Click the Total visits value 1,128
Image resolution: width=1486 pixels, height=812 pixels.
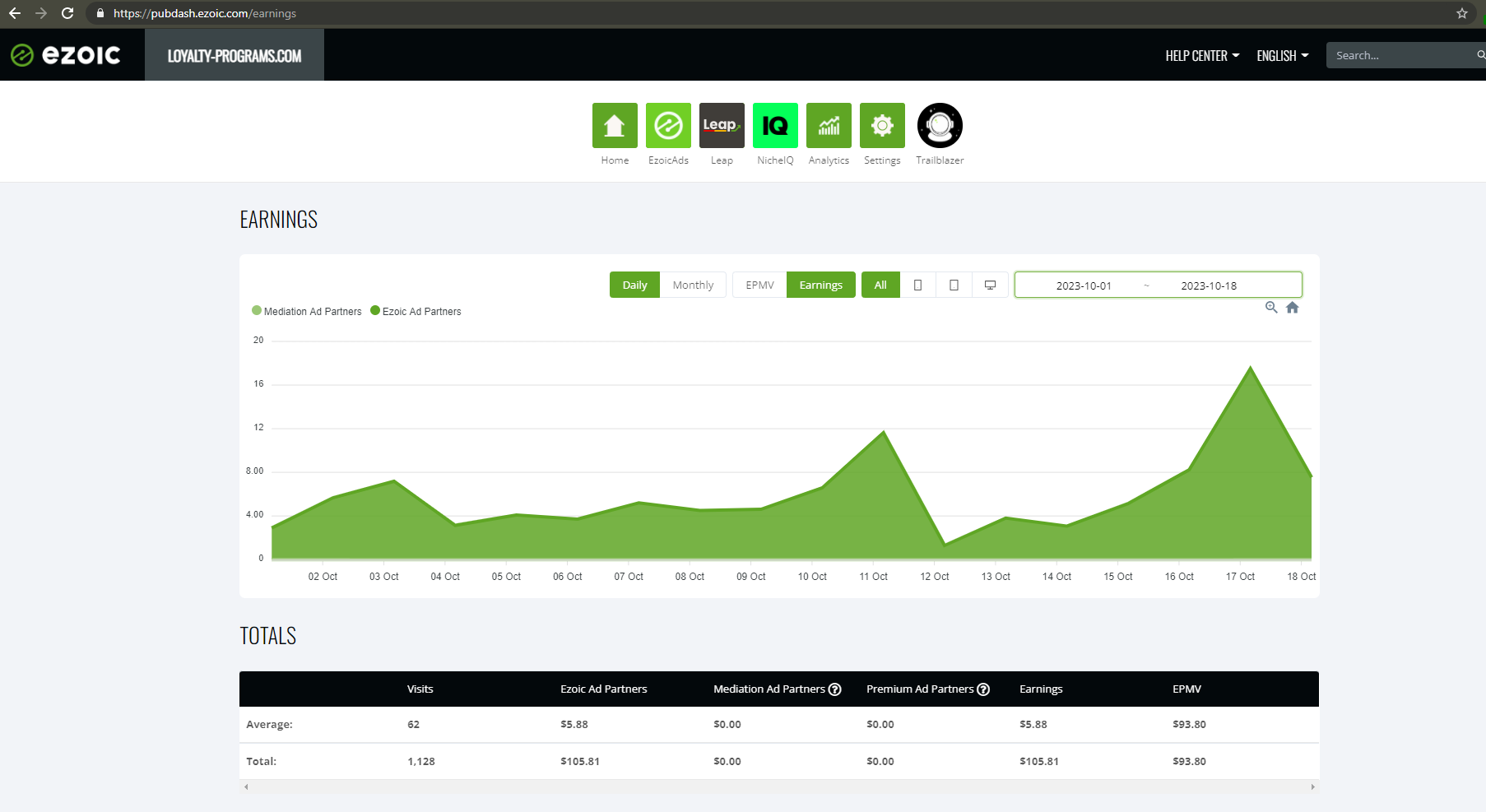421,762
